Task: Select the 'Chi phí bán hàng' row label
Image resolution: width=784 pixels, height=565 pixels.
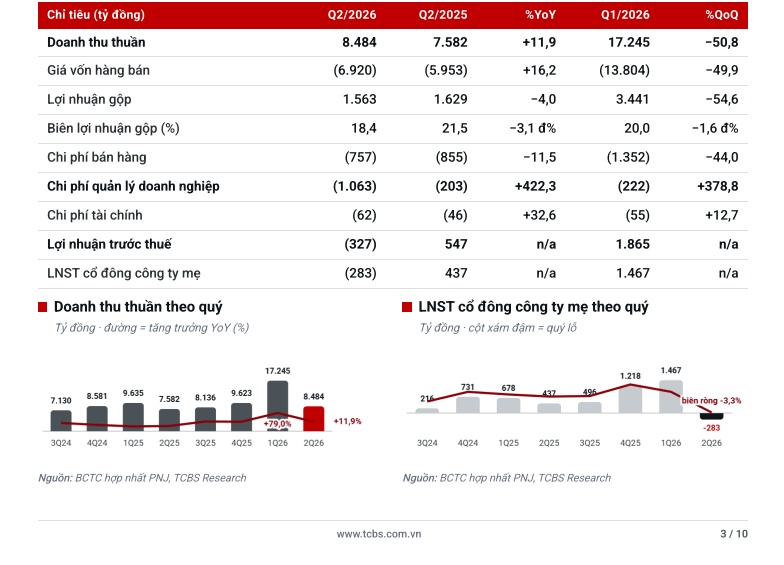Action: (96, 158)
